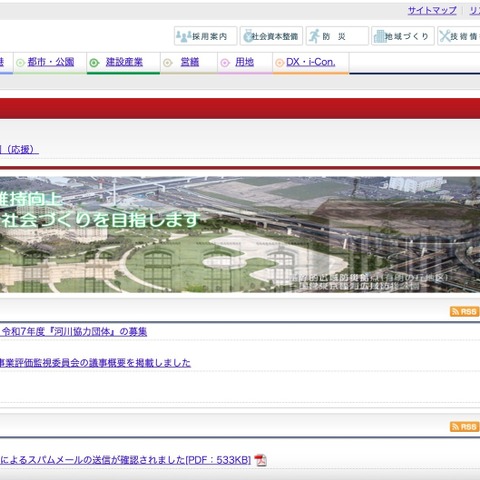The width and height of the screenshot is (480, 480).
Task: Open the （応援） link
Action: [19, 149]
